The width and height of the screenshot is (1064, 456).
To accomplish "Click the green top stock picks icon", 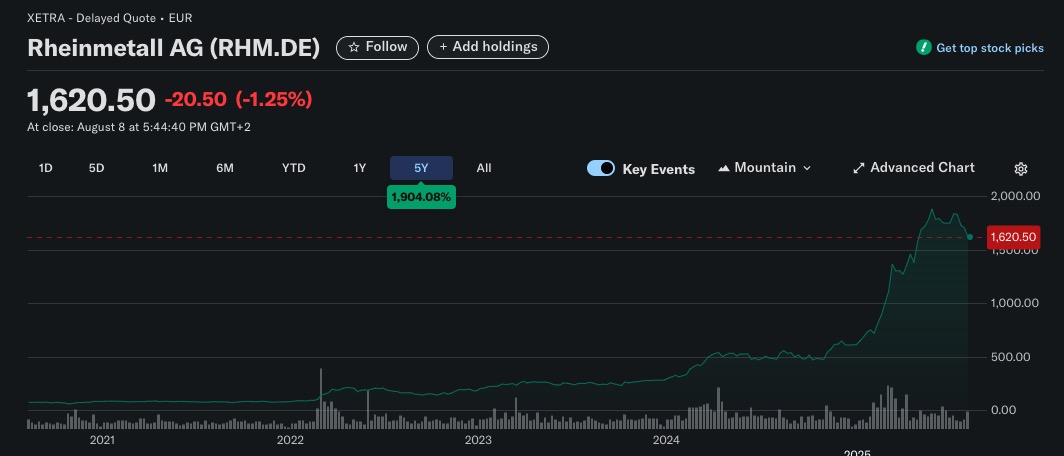I will [924, 48].
